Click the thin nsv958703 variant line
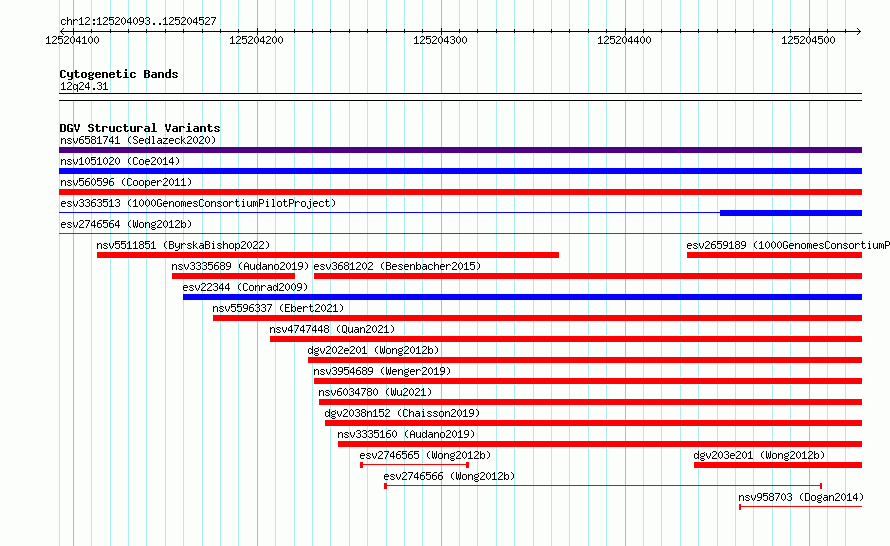The width and height of the screenshot is (890, 546). pyautogui.click(x=800, y=507)
